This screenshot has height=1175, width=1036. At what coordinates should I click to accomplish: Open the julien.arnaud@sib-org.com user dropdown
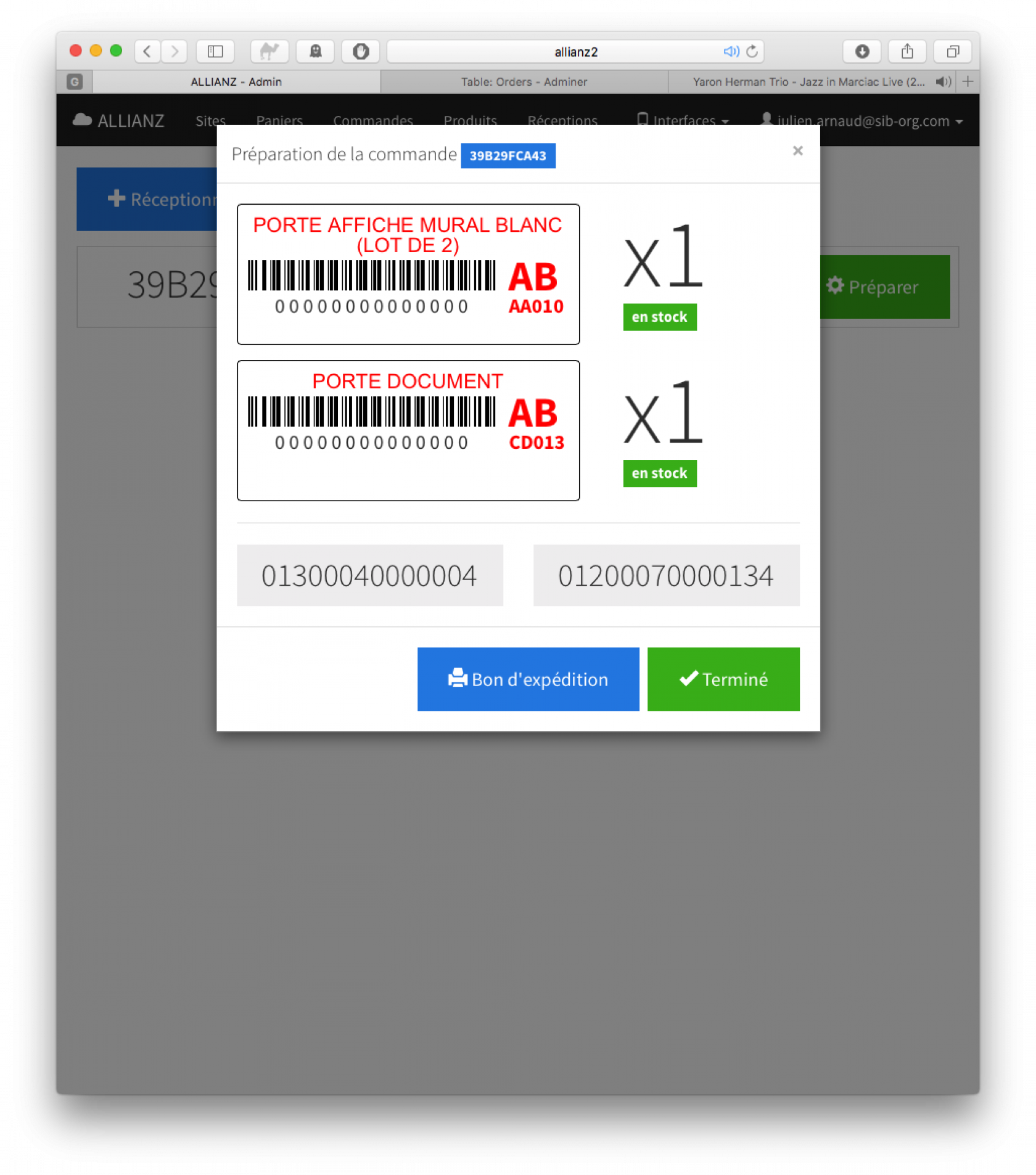click(x=861, y=121)
